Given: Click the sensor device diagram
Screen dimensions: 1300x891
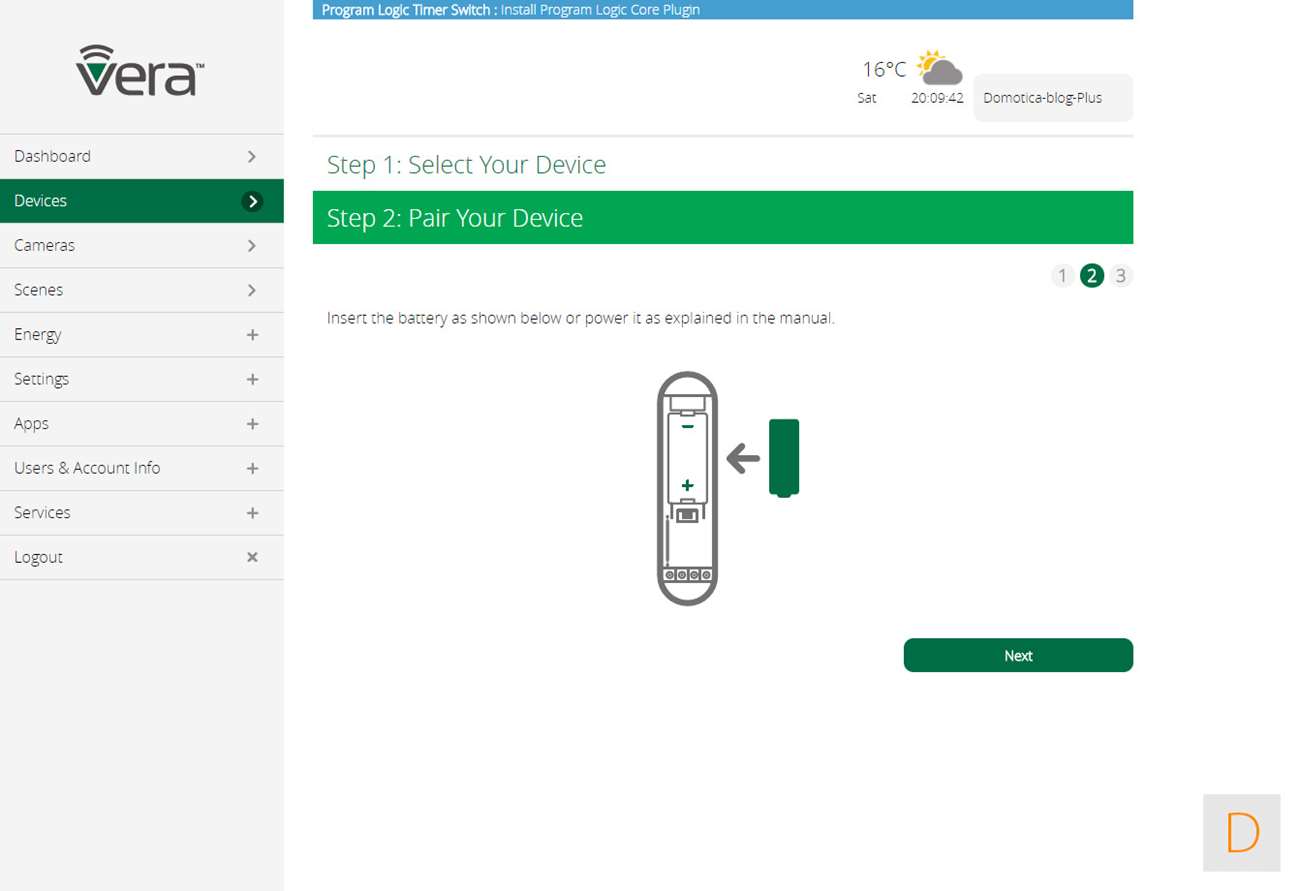Looking at the screenshot, I should (687, 488).
